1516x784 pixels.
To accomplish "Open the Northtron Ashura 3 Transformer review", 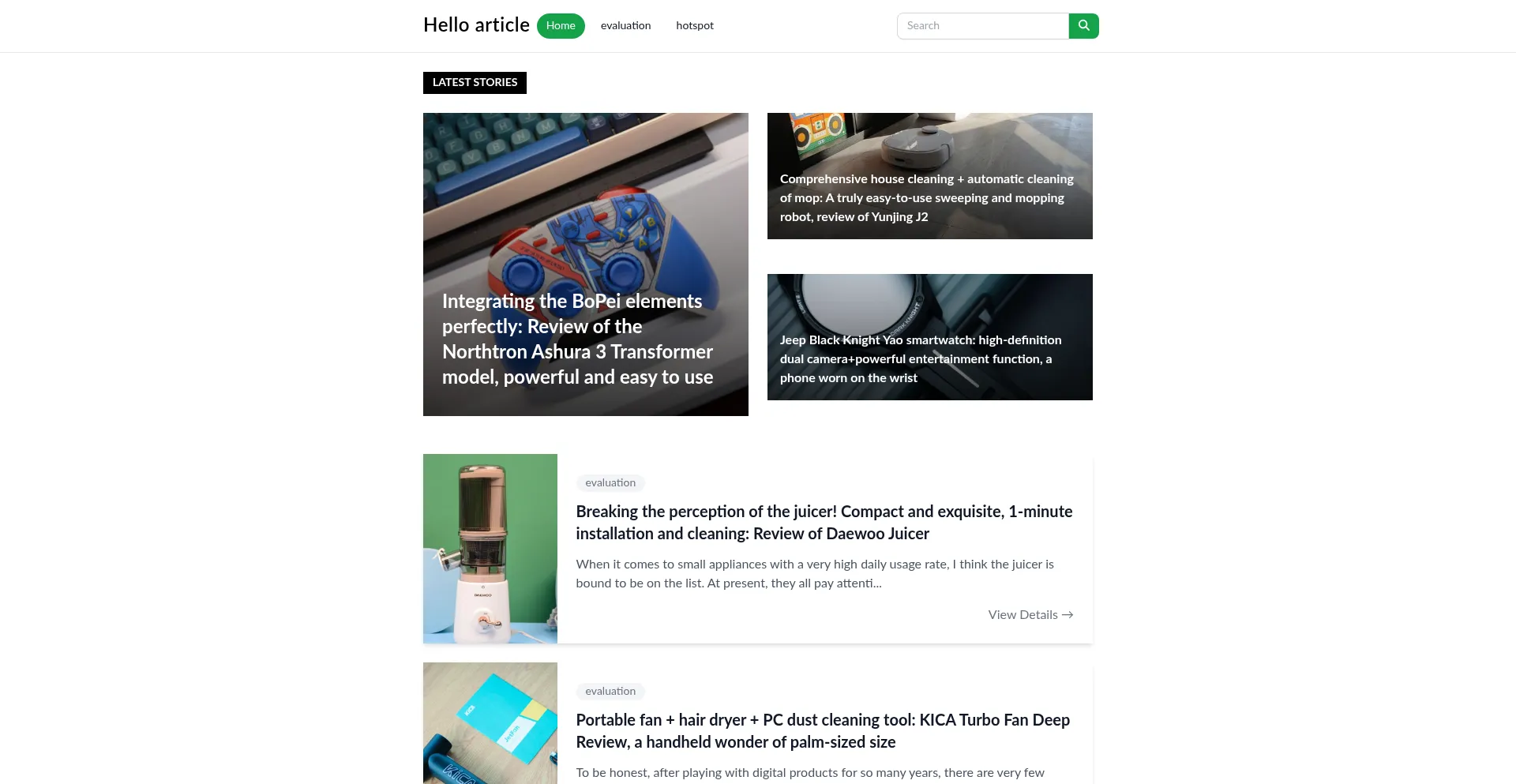I will (x=586, y=264).
